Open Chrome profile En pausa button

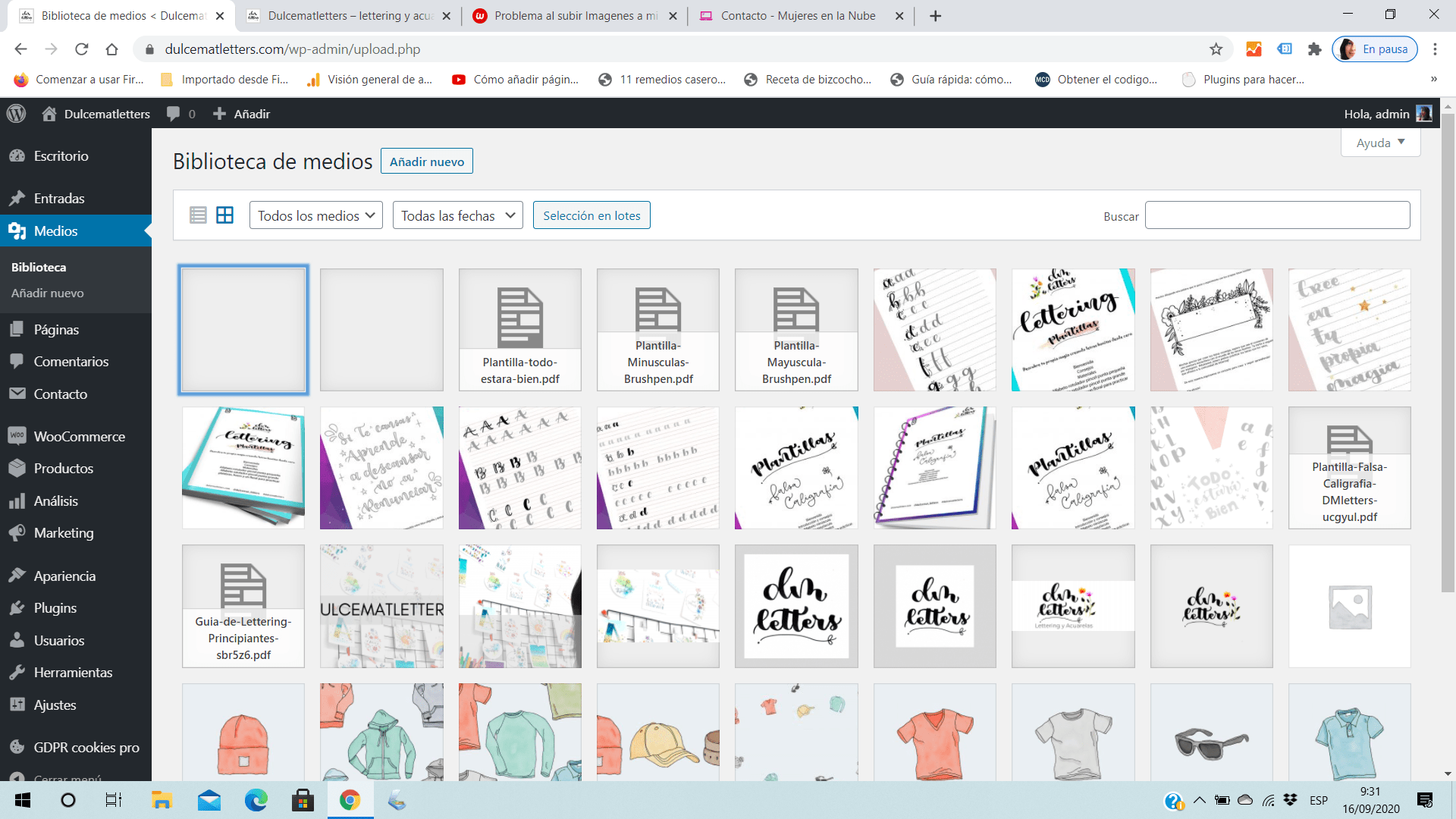(1375, 49)
